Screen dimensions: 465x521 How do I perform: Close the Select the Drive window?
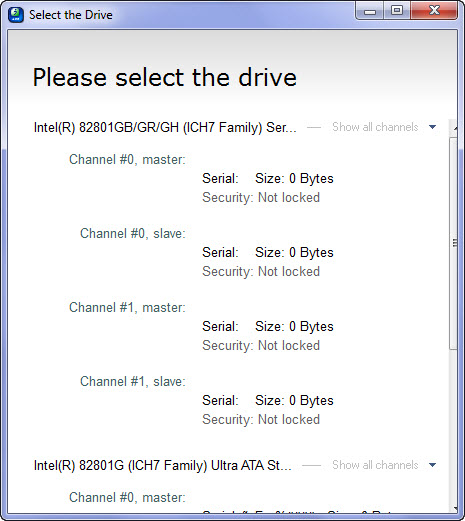pyautogui.click(x=434, y=11)
